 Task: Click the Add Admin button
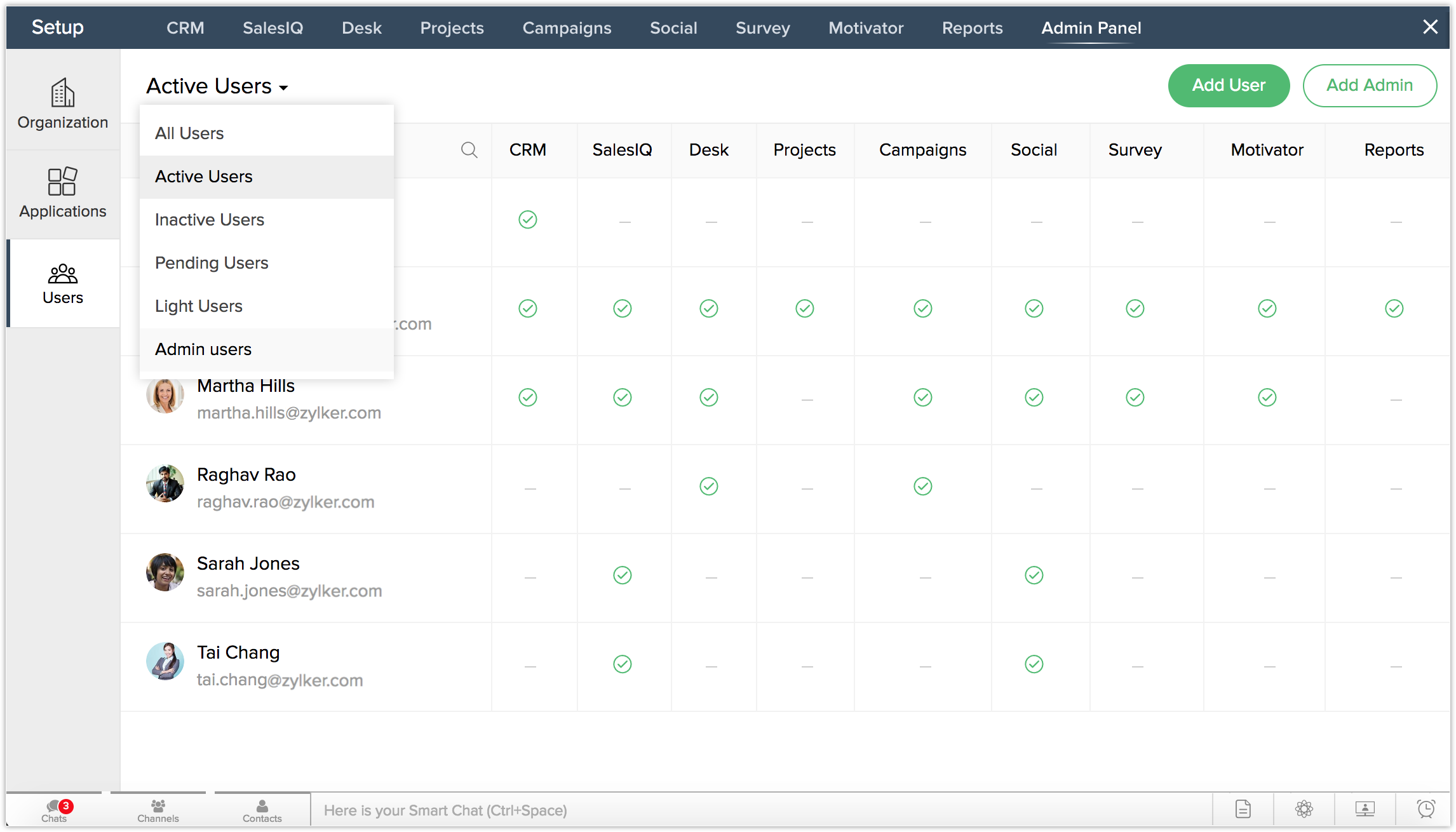coord(1369,85)
